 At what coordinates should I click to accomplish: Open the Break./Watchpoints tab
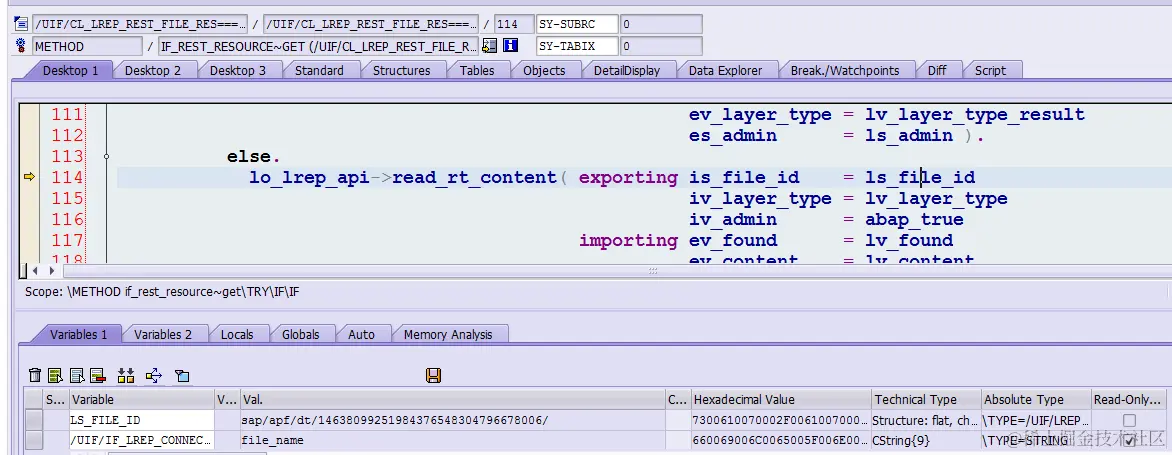pyautogui.click(x=845, y=70)
